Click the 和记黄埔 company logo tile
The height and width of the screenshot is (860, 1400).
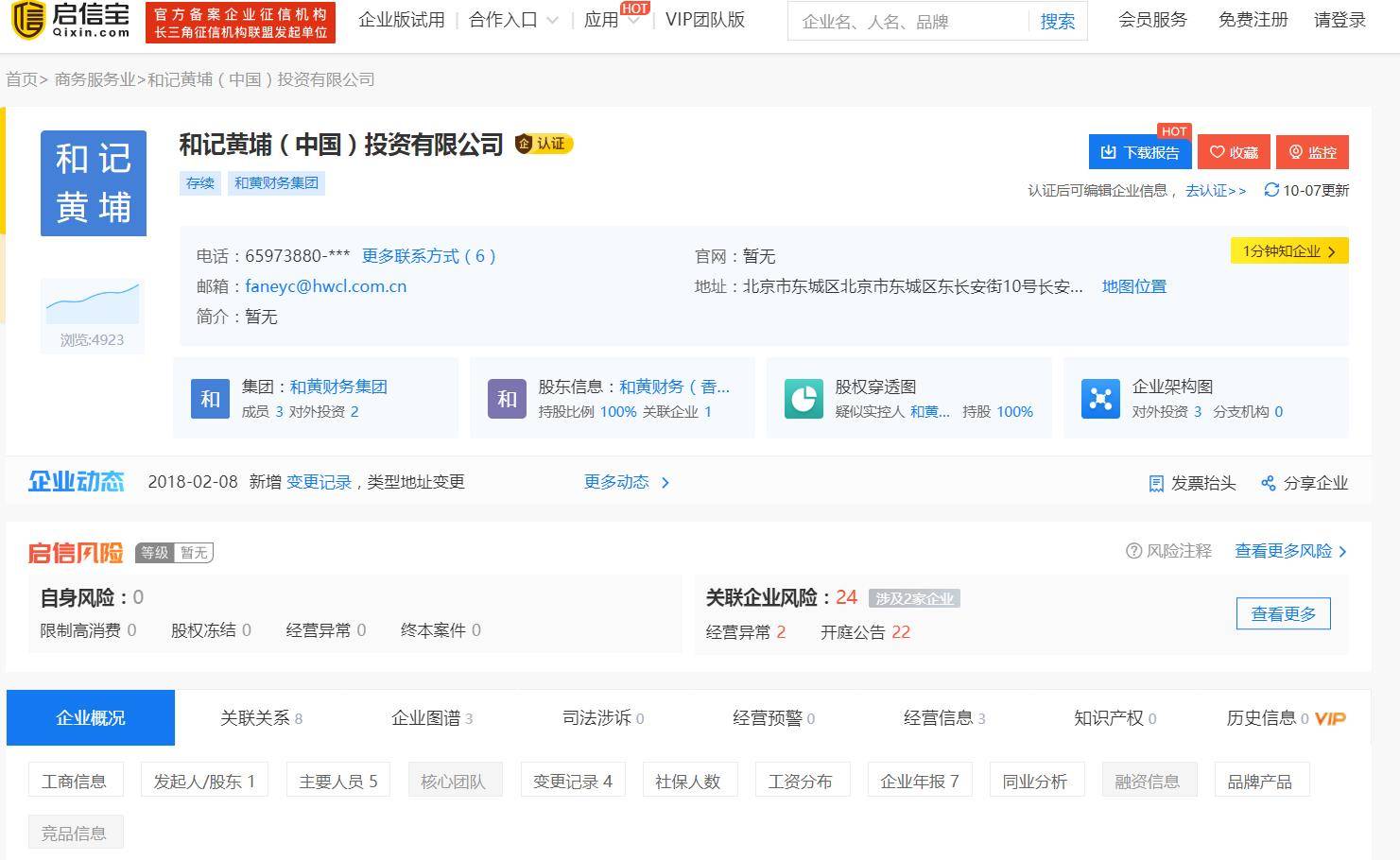94,183
